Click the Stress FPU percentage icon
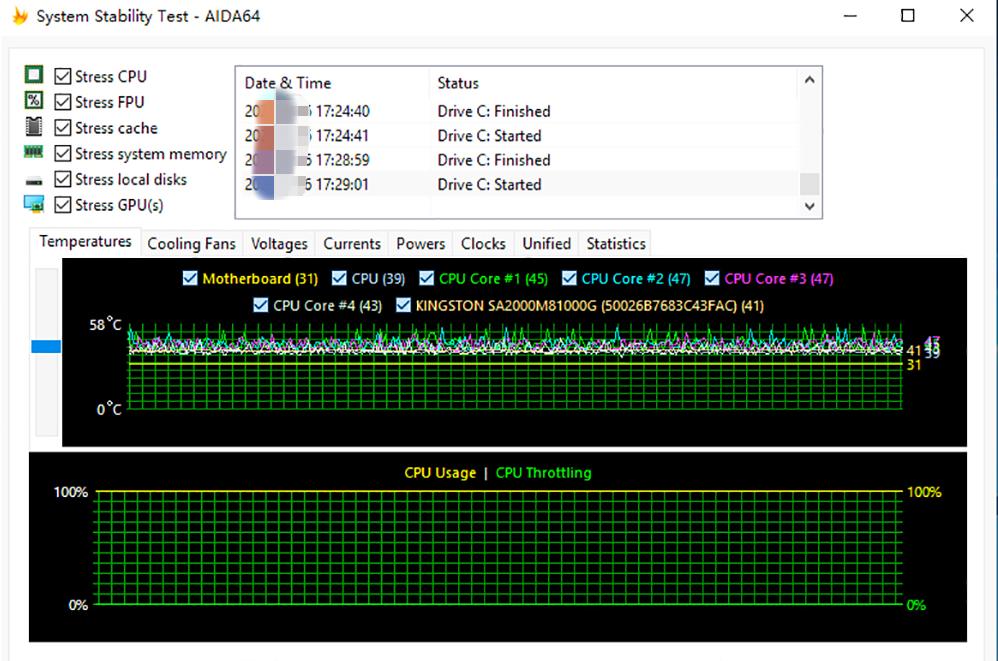The height and width of the screenshot is (661, 998). [33, 102]
